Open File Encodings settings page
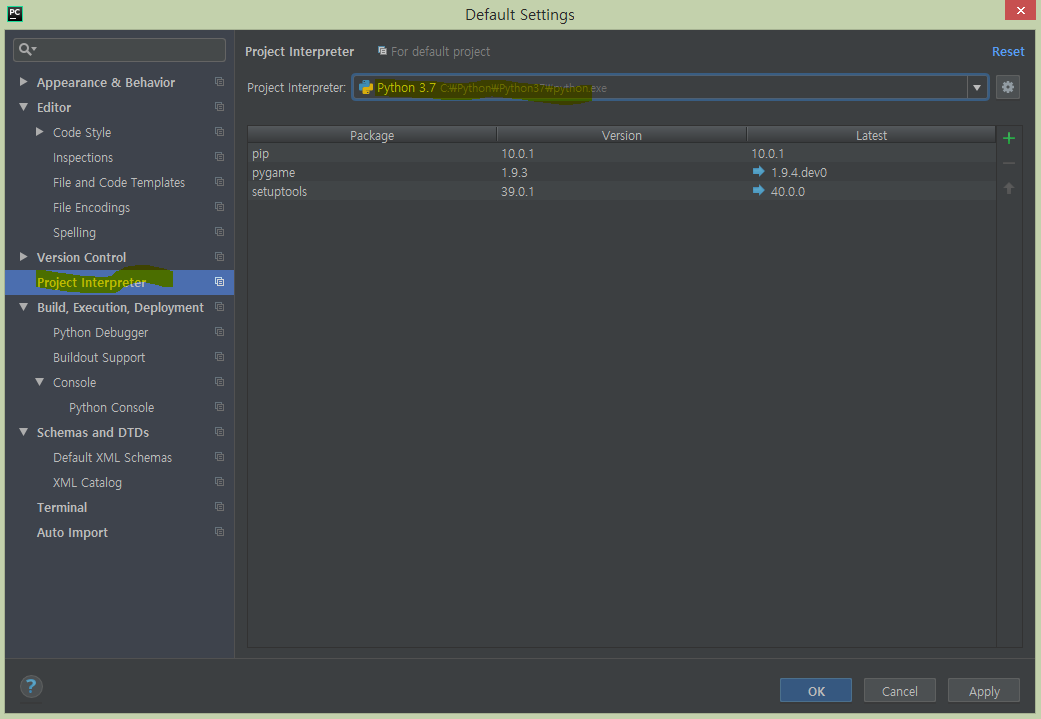The width and height of the screenshot is (1041, 719). [x=92, y=208]
